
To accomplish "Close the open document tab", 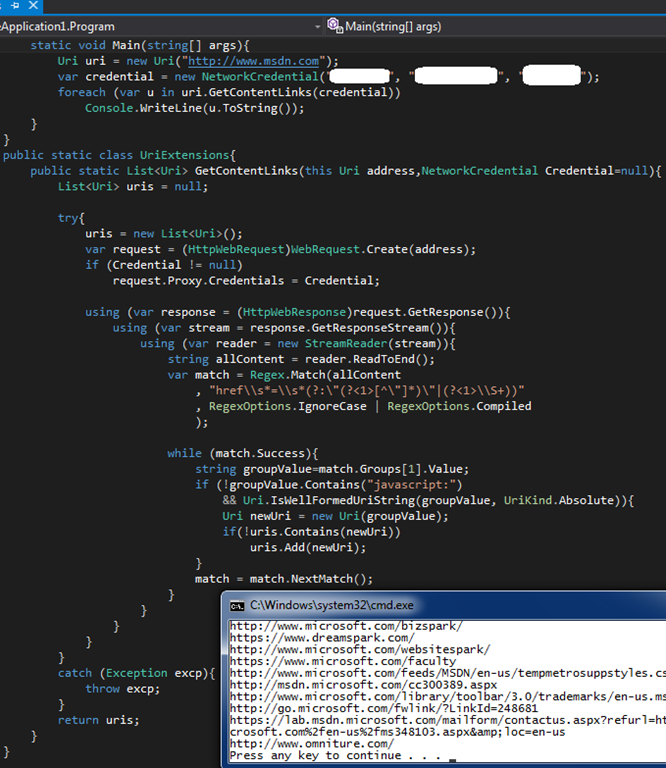I will [x=35, y=6].
